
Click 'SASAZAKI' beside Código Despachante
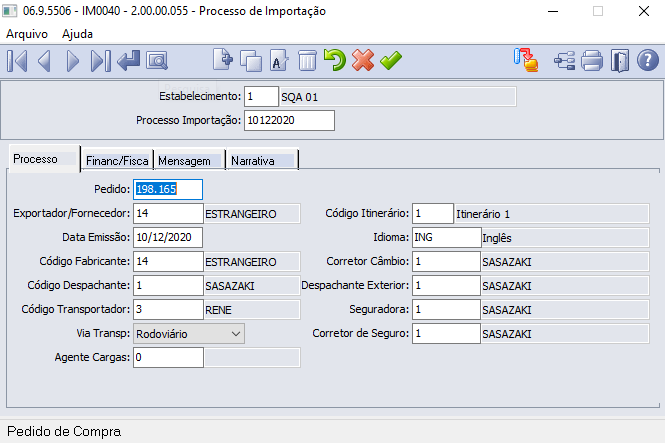(x=230, y=286)
